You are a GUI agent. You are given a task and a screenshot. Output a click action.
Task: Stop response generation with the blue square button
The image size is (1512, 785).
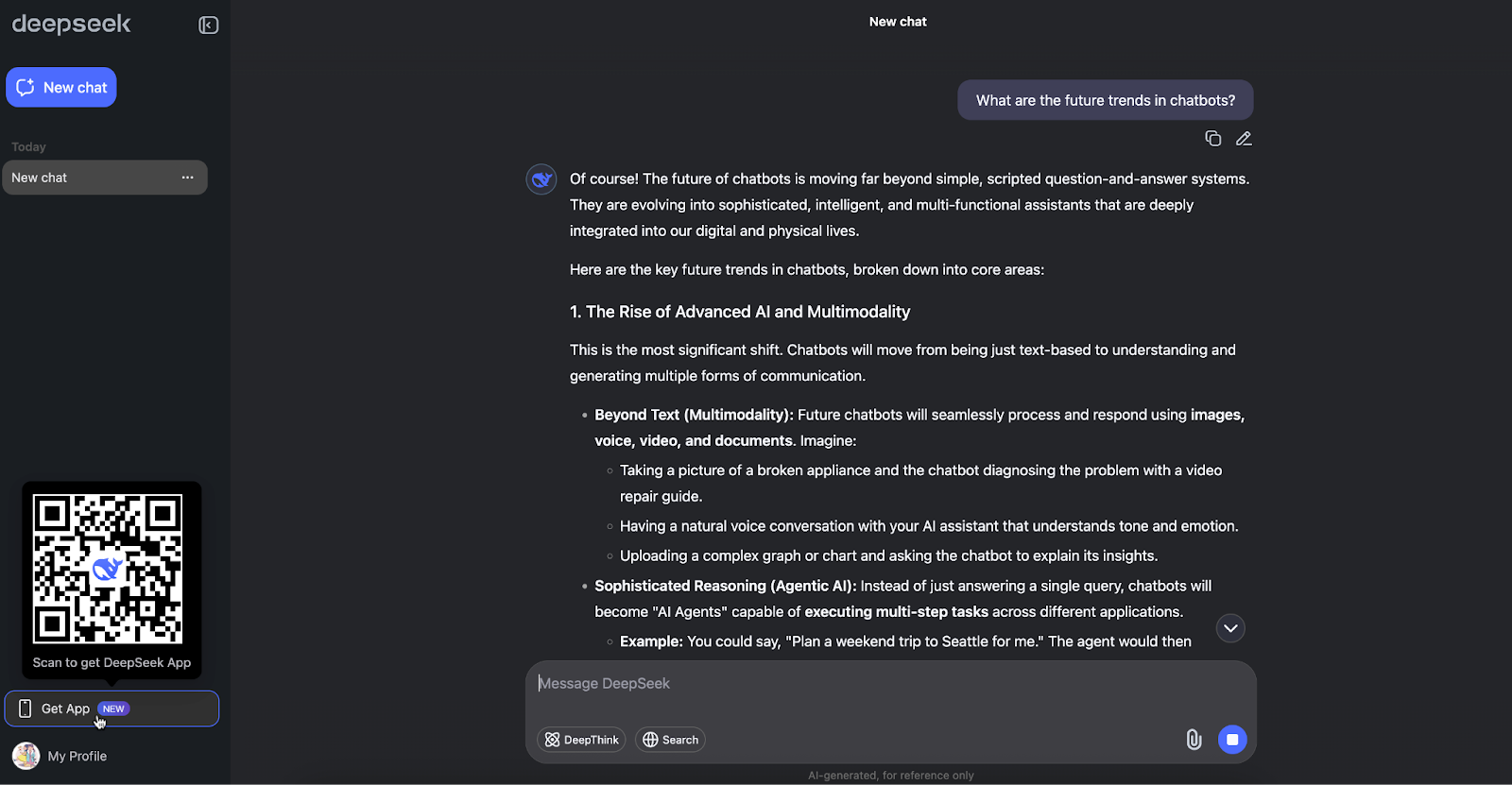pos(1233,740)
